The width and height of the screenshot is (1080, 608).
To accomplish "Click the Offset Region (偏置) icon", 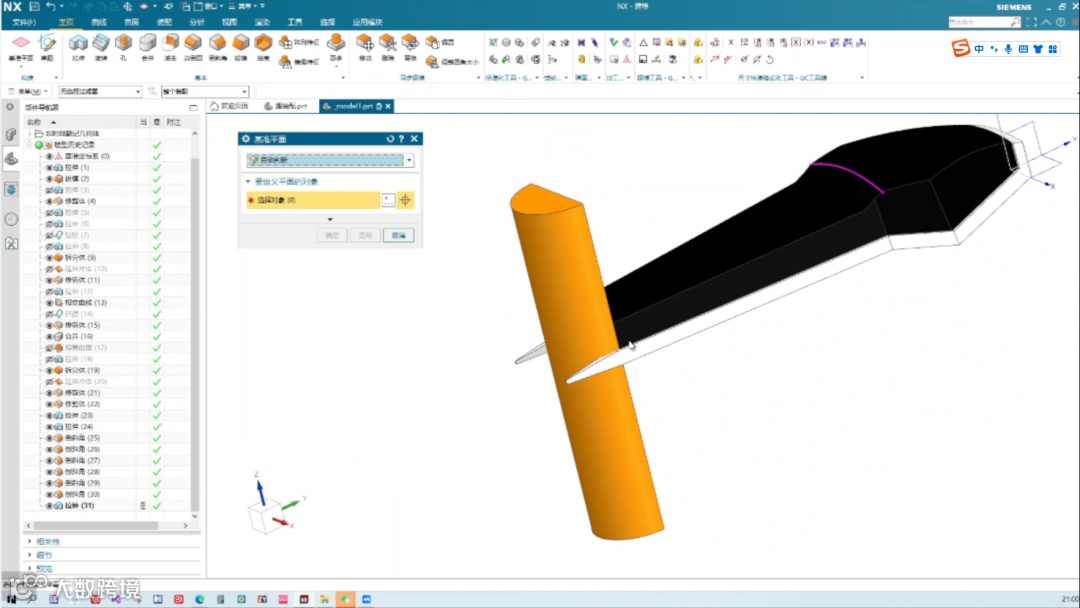I will [440, 43].
